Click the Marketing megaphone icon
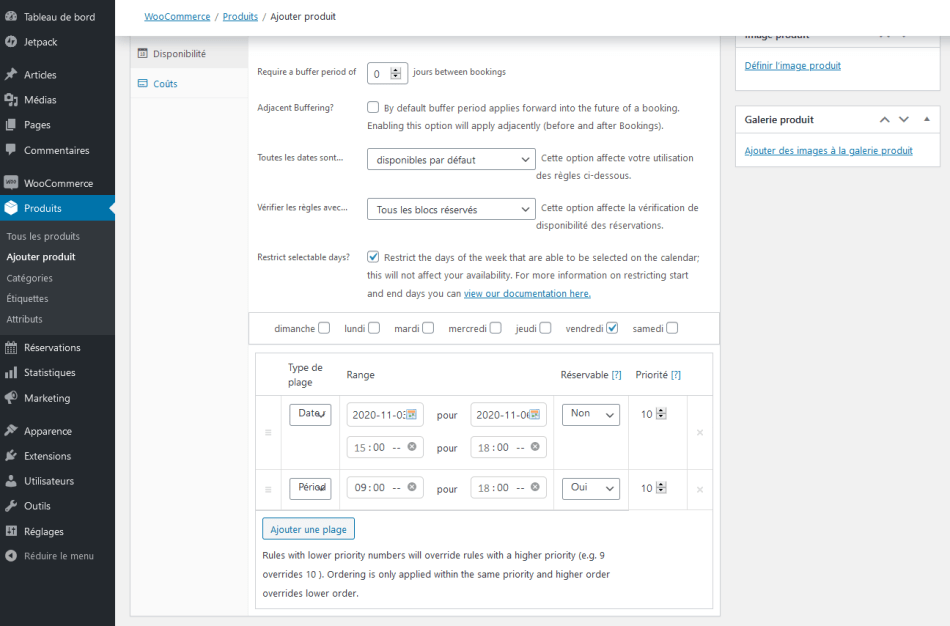 [x=11, y=398]
